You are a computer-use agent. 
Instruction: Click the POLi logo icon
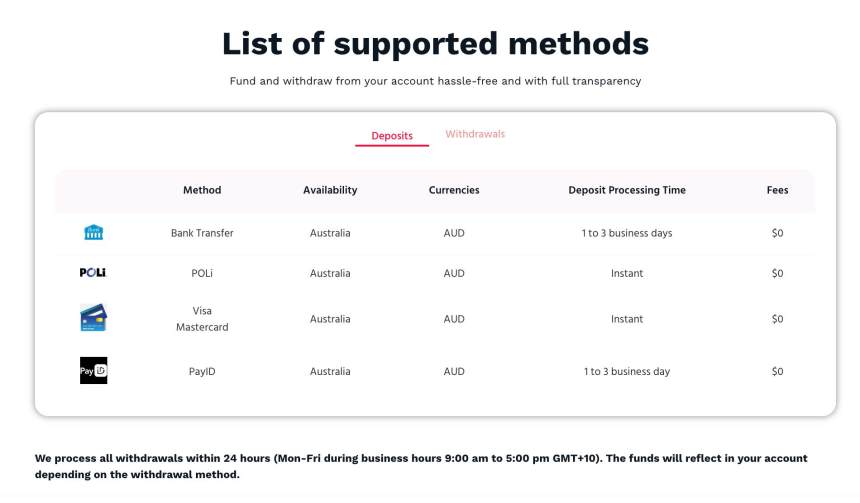pyautogui.click(x=93, y=273)
